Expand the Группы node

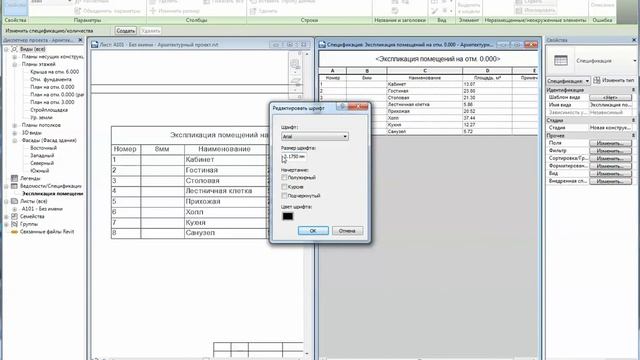pos(6,224)
